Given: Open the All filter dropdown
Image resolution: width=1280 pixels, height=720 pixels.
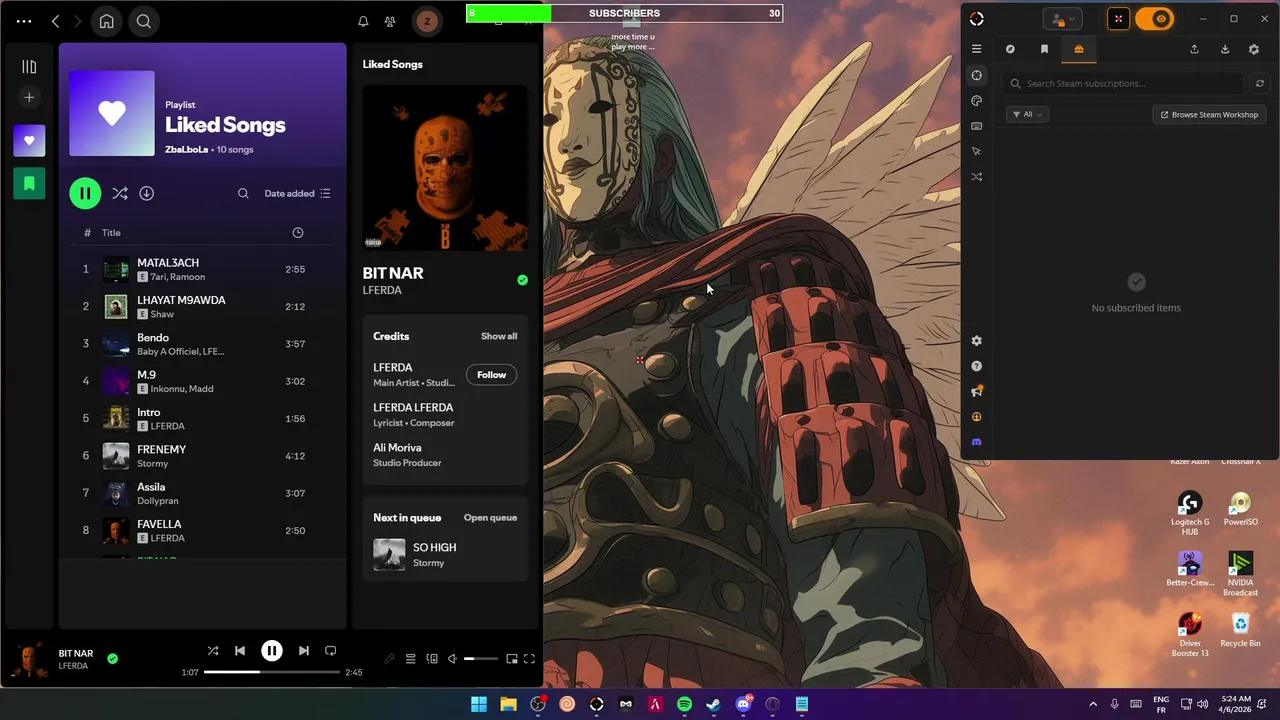Looking at the screenshot, I should click(x=1027, y=114).
